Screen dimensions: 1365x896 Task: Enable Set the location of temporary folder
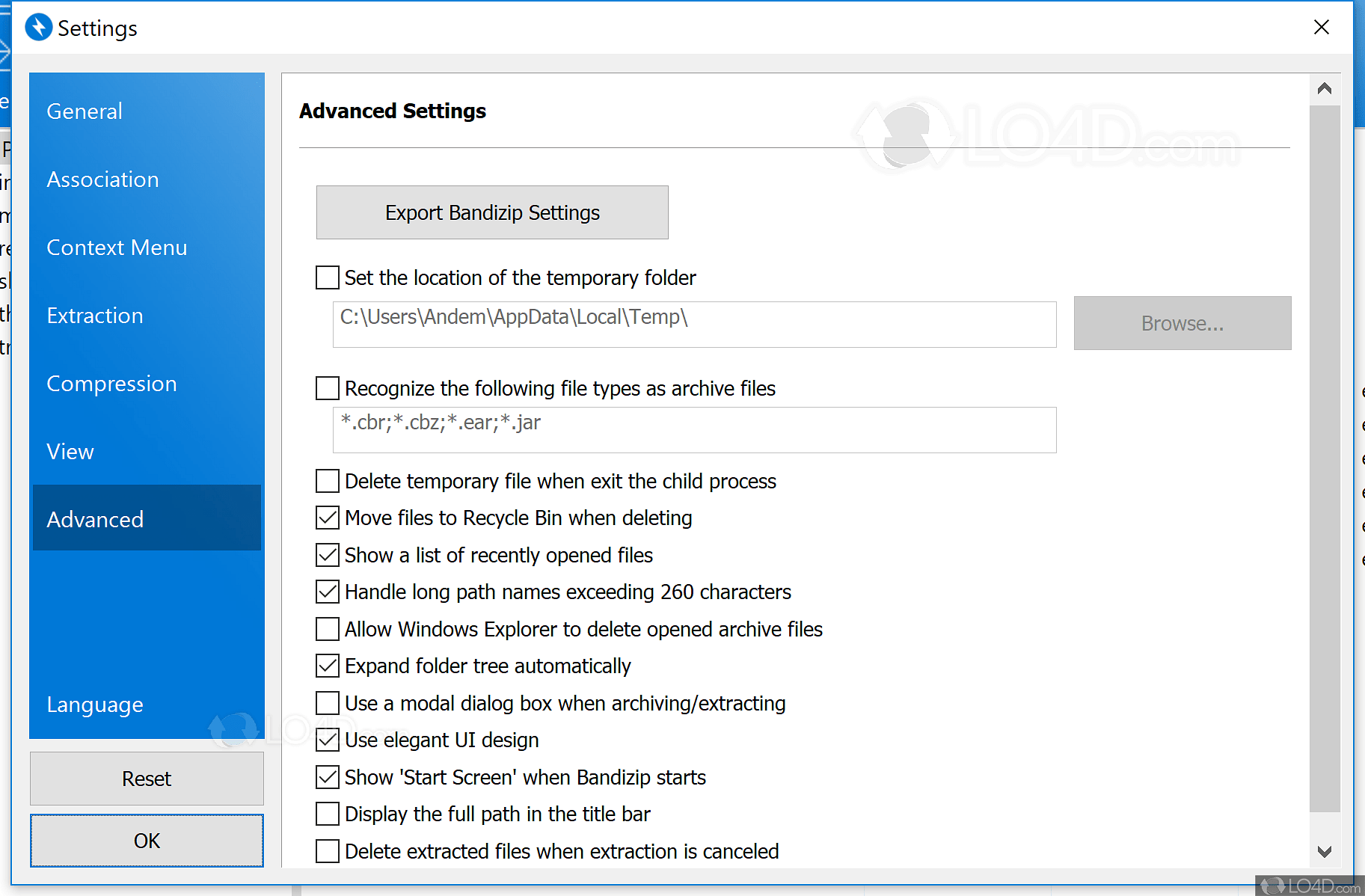point(328,277)
